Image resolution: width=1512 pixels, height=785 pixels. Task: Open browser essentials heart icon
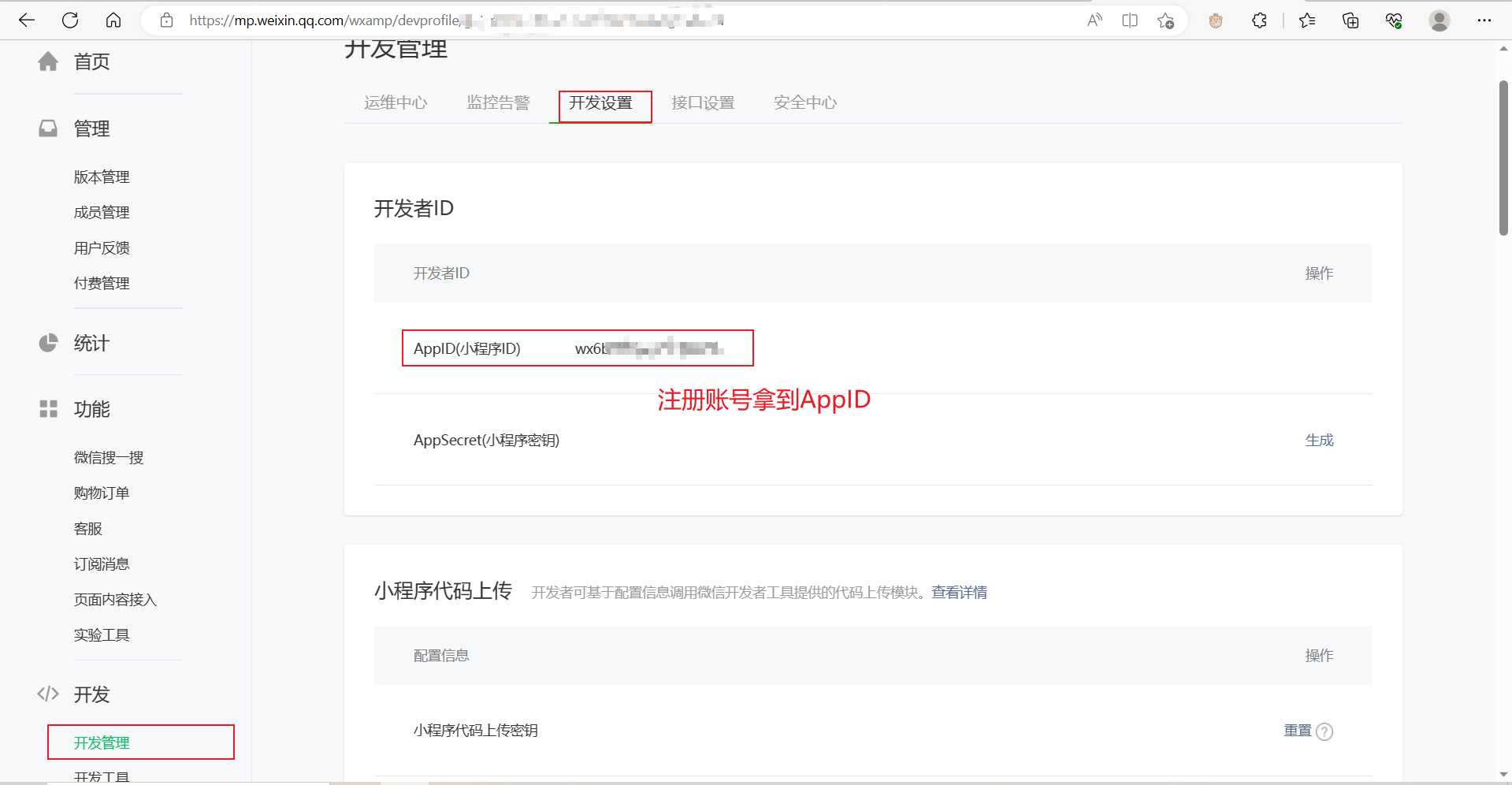[x=1394, y=20]
